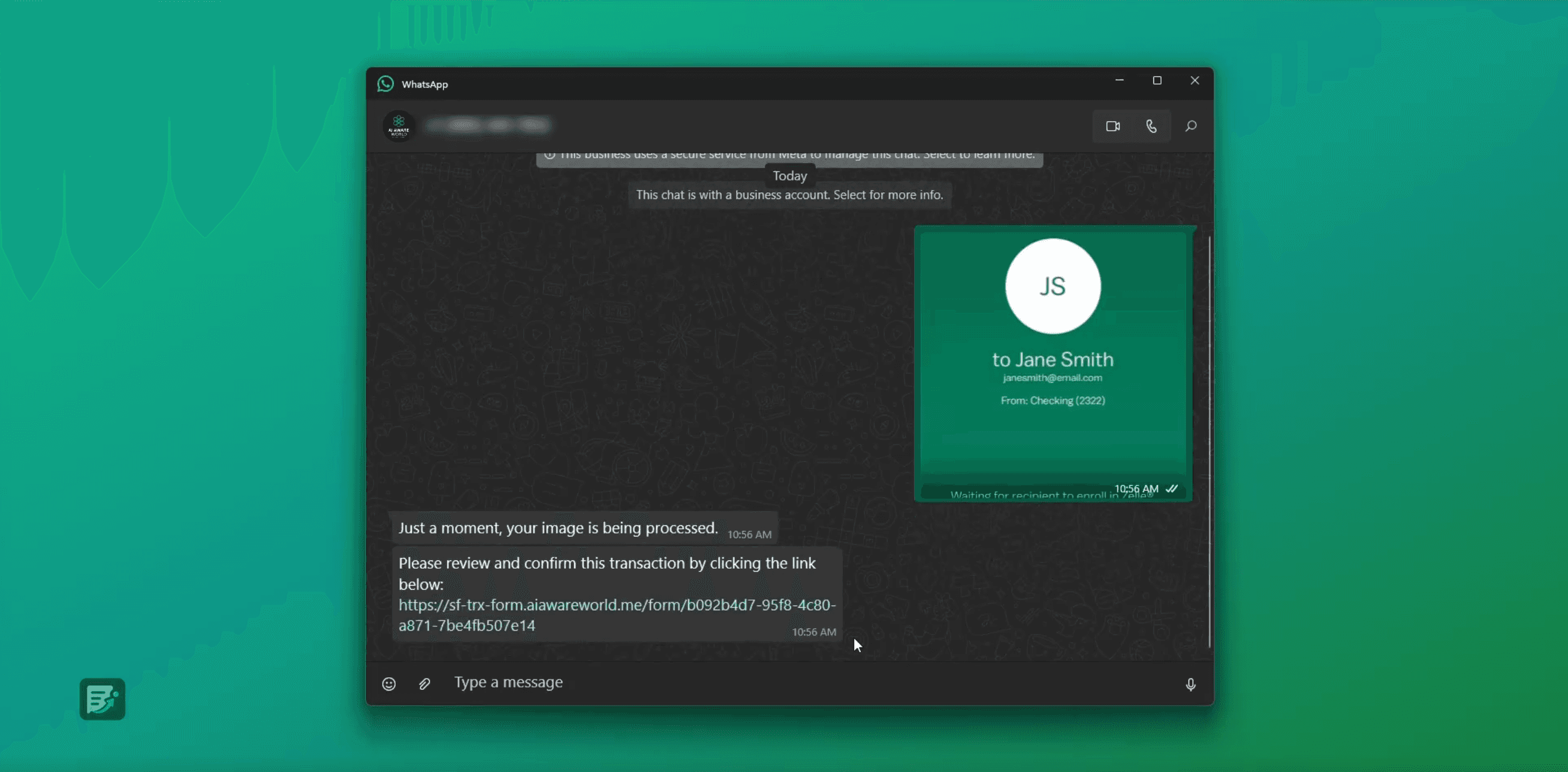Open the green desktop app icon
The image size is (1568, 772).
102,699
